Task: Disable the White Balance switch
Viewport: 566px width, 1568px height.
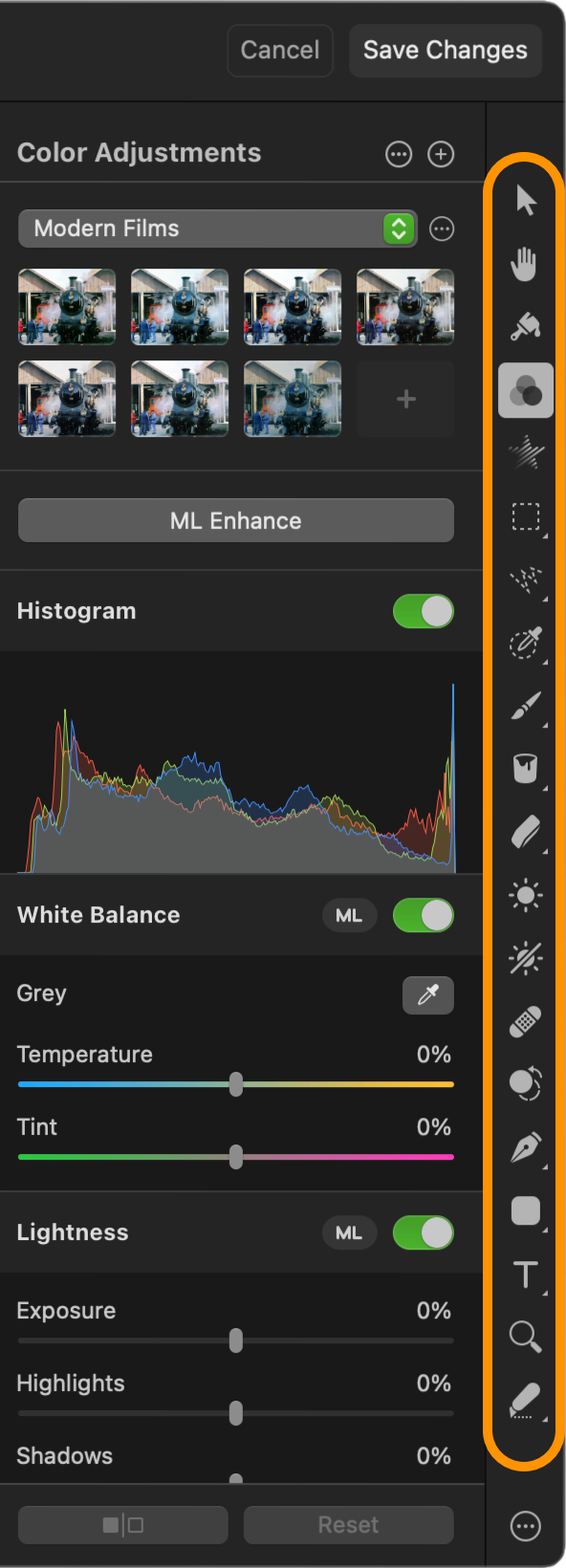Action: [424, 915]
